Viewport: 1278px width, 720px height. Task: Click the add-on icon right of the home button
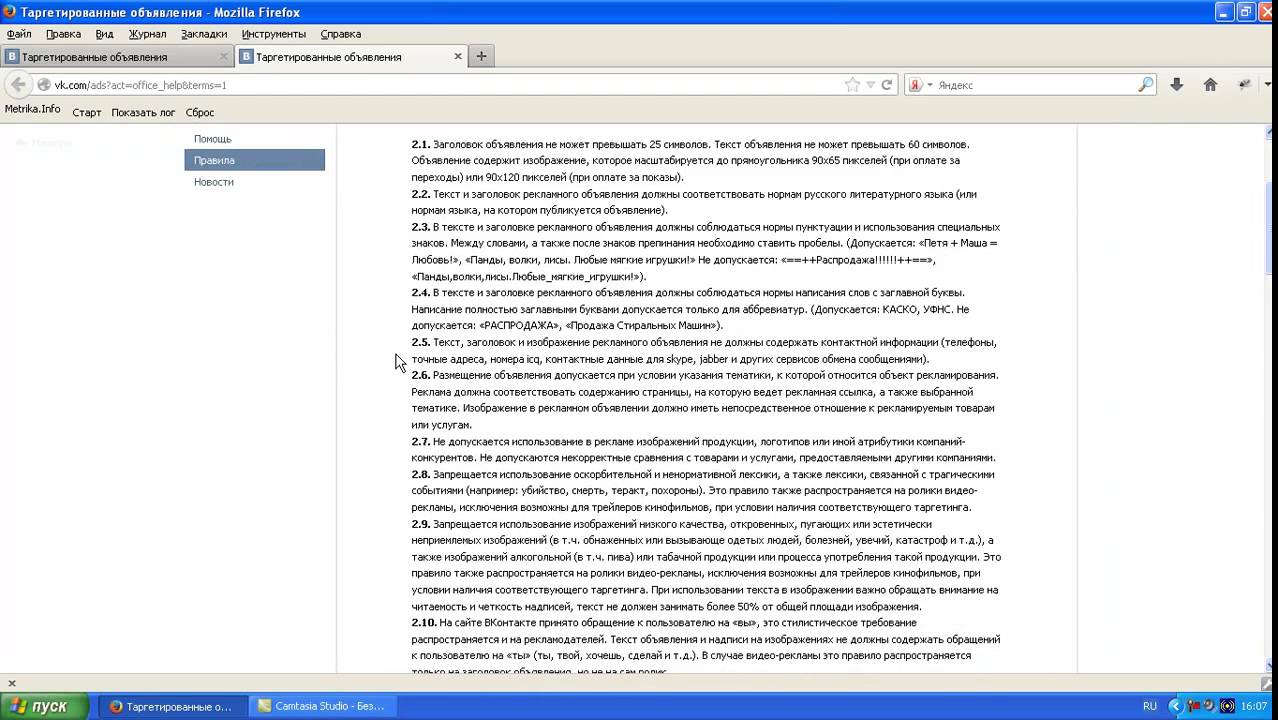(x=1245, y=85)
